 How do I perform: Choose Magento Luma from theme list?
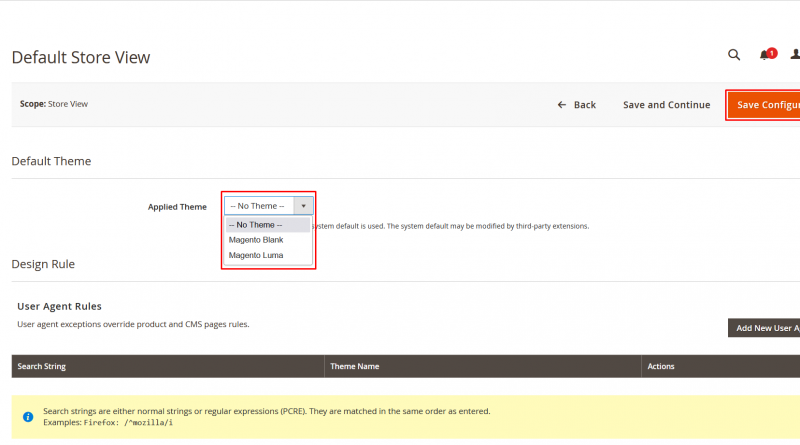pyautogui.click(x=256, y=255)
